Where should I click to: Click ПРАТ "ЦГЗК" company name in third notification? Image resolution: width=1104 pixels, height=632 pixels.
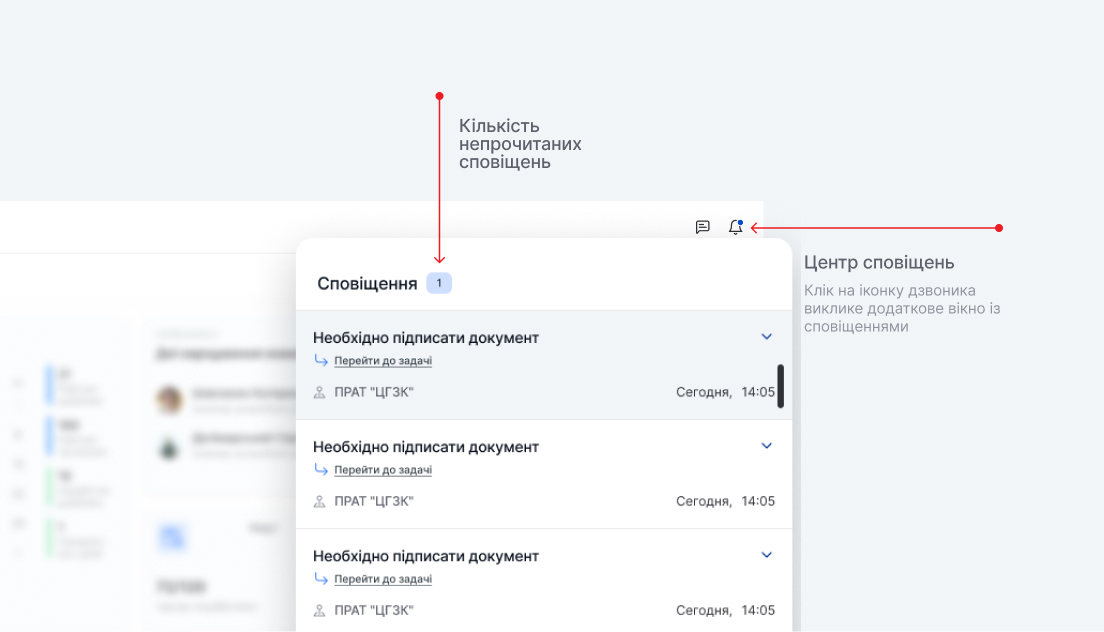(374, 610)
